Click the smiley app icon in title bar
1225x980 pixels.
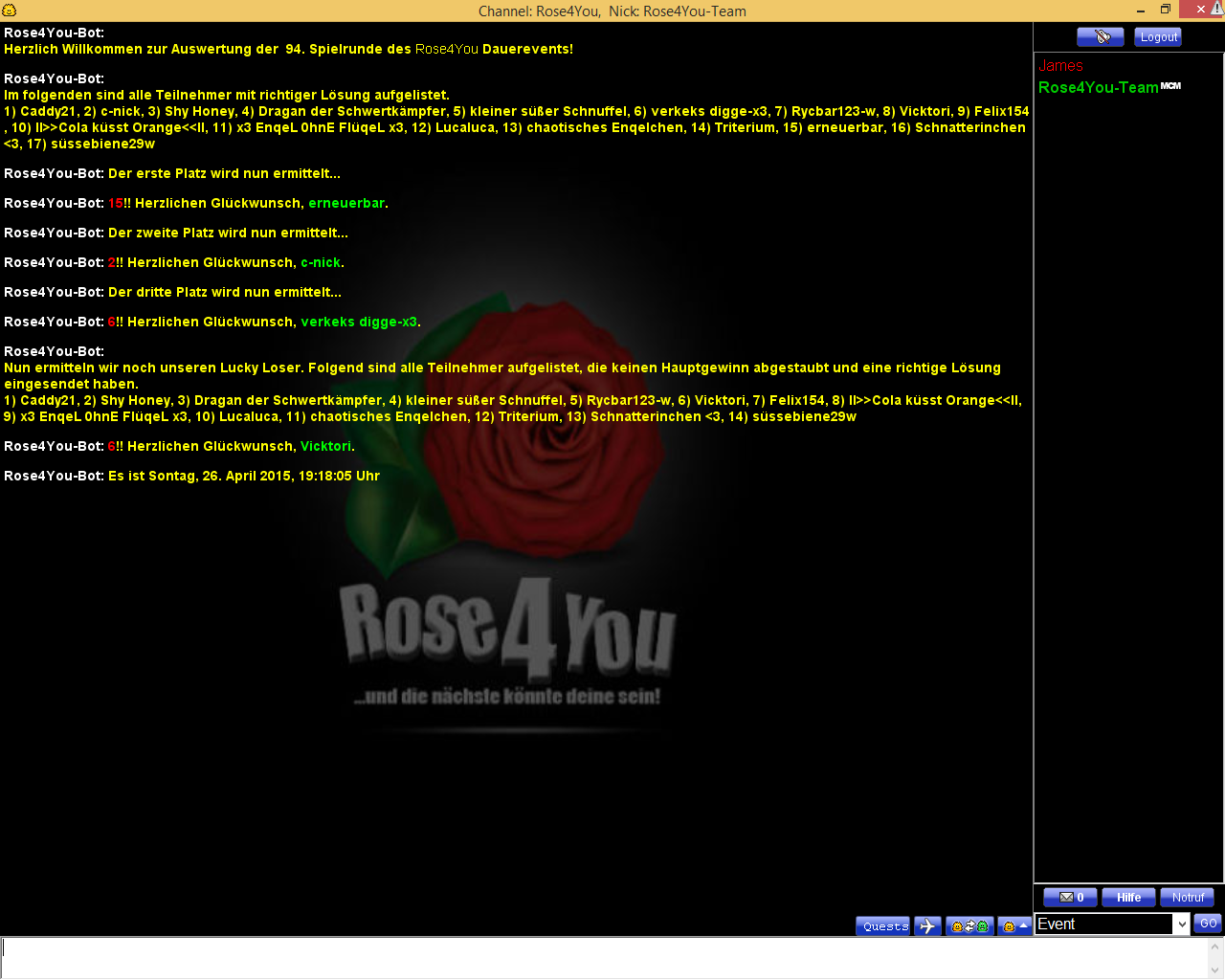click(10, 11)
